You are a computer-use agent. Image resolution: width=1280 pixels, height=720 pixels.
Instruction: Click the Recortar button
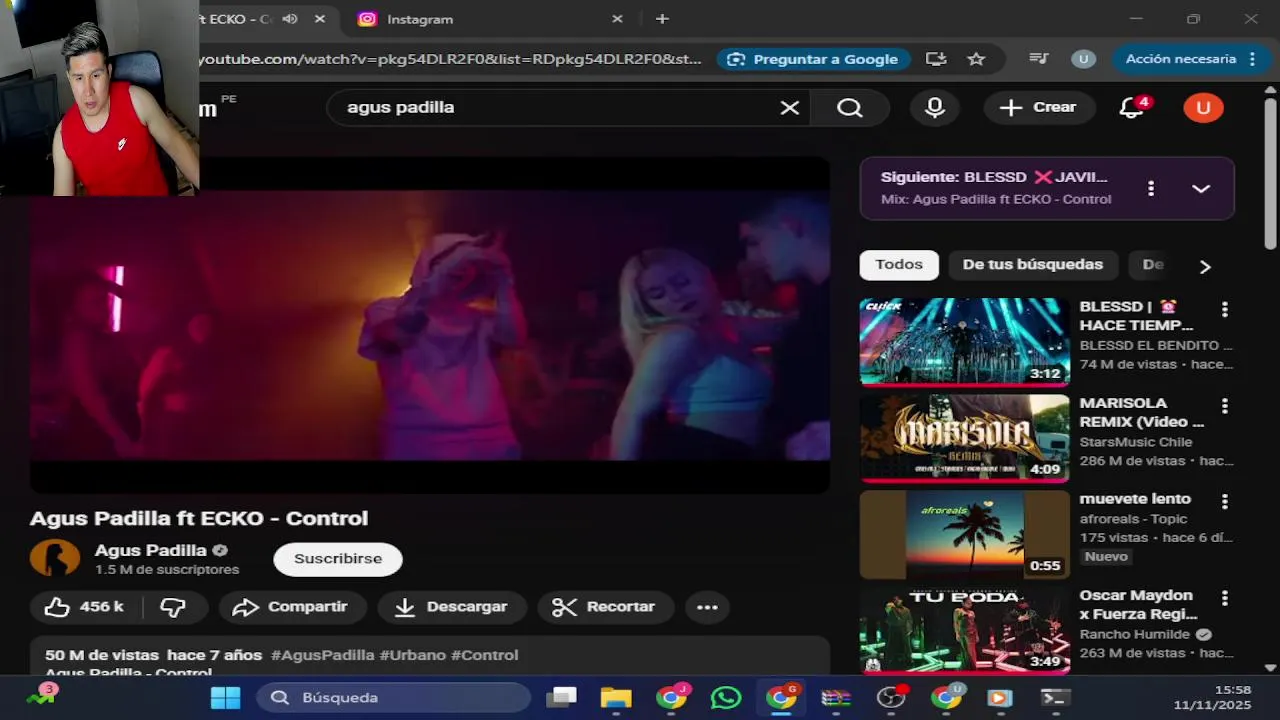point(605,607)
